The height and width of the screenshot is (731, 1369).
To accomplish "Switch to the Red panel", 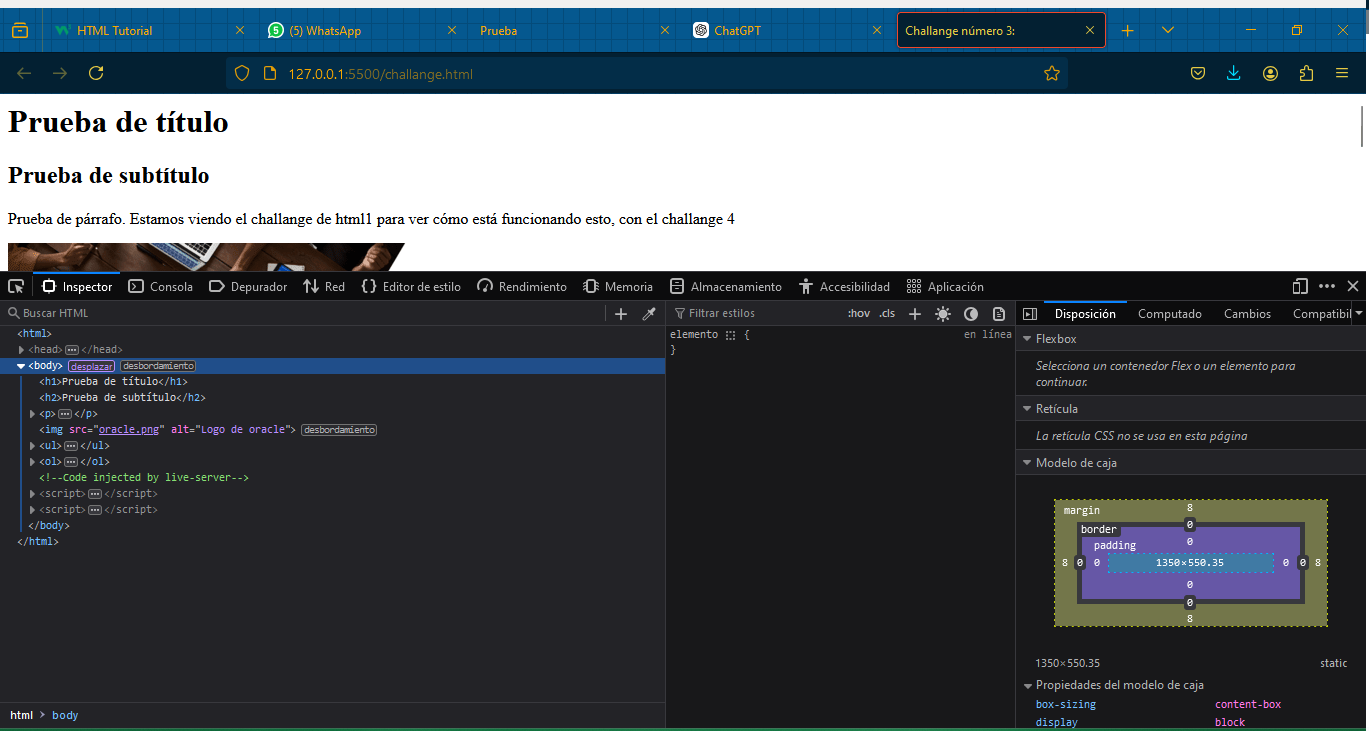I will pyautogui.click(x=324, y=286).
